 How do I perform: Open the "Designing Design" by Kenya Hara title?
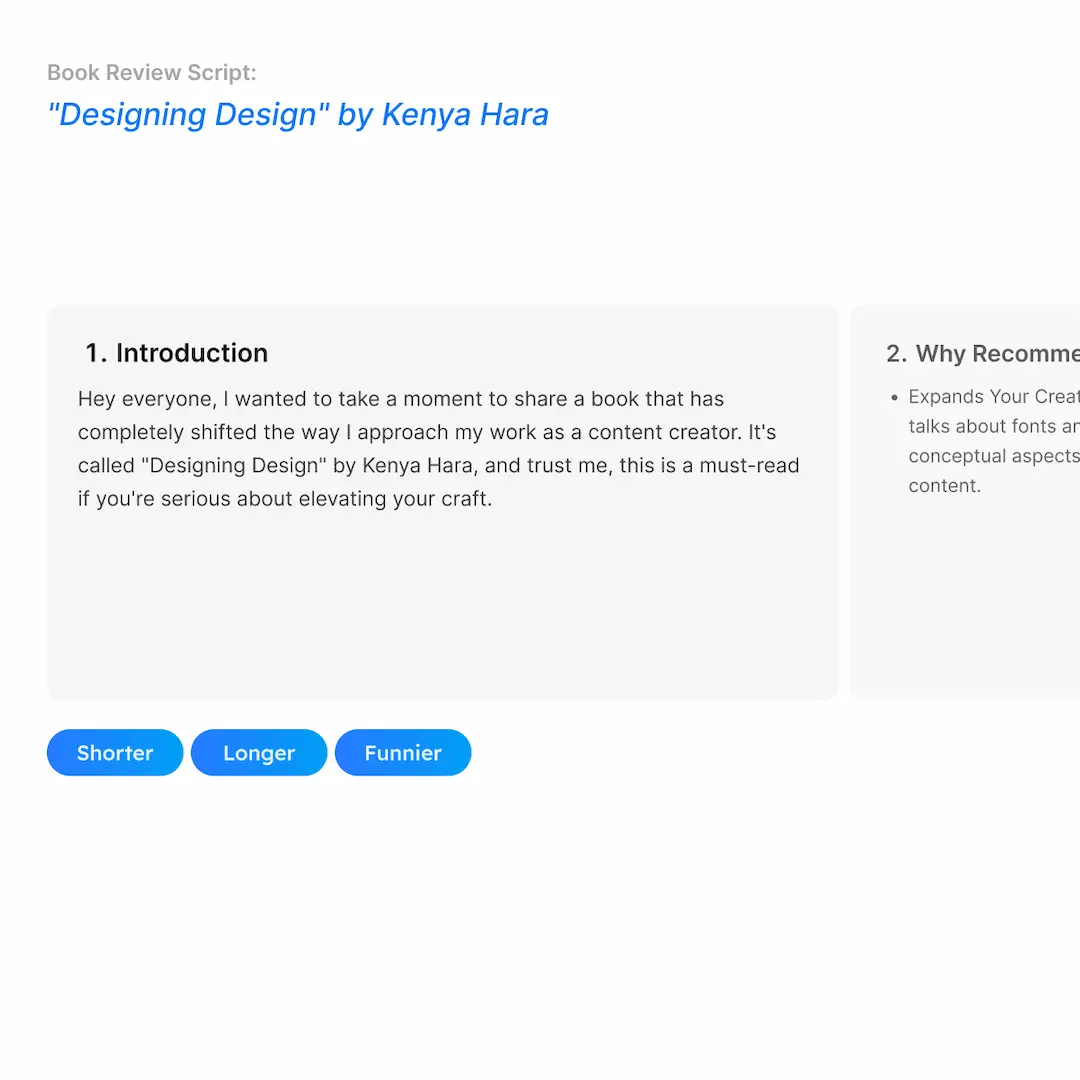point(298,114)
